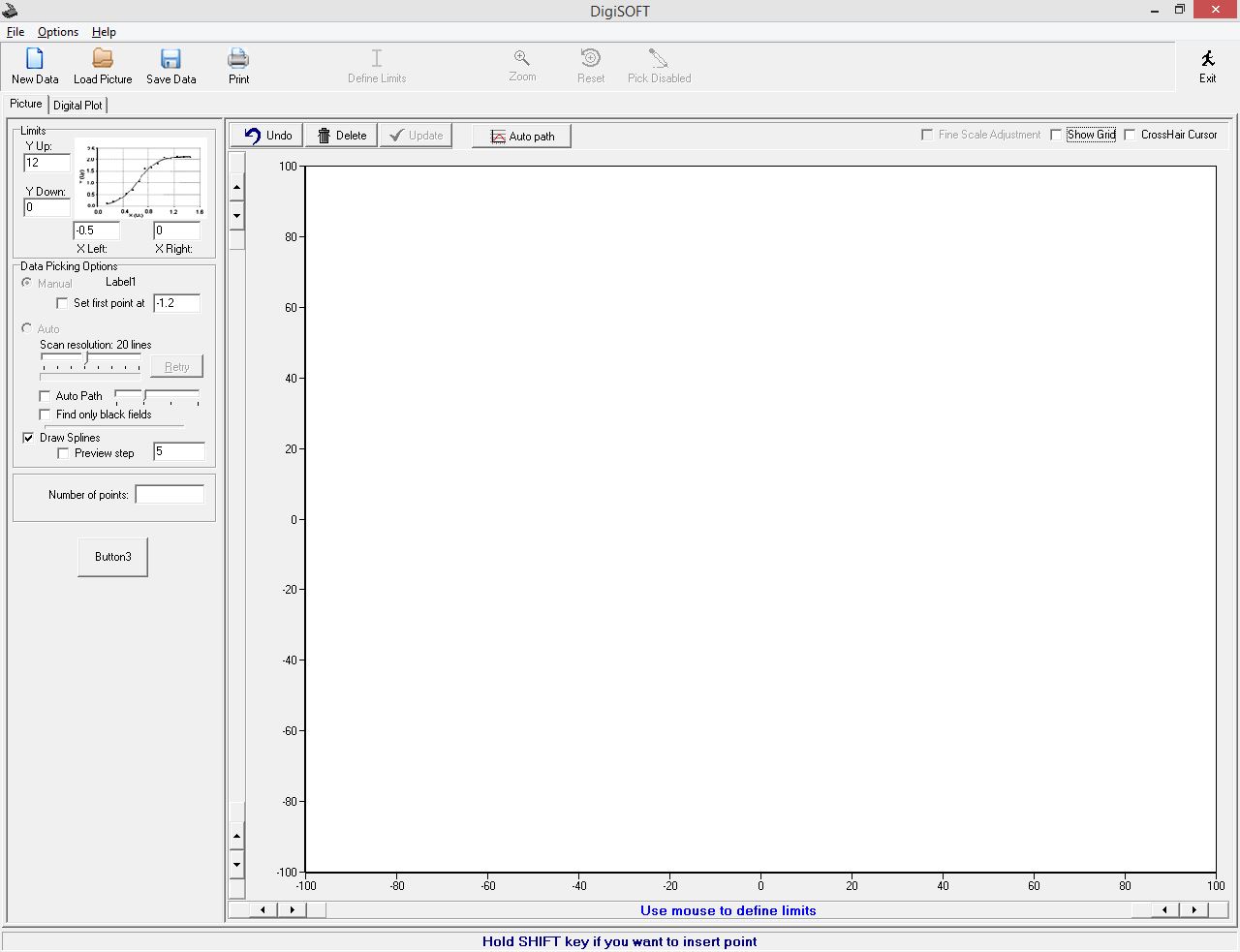Click the Exit running man icon
The height and width of the screenshot is (952, 1240).
(x=1207, y=59)
